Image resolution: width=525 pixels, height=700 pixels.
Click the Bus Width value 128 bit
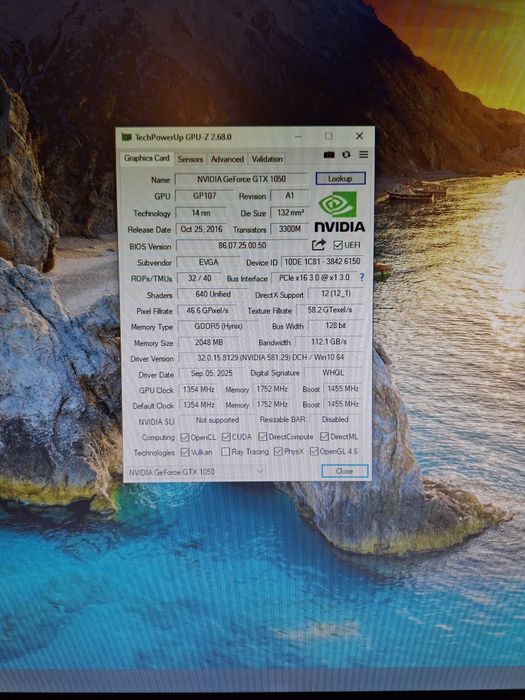pos(336,325)
